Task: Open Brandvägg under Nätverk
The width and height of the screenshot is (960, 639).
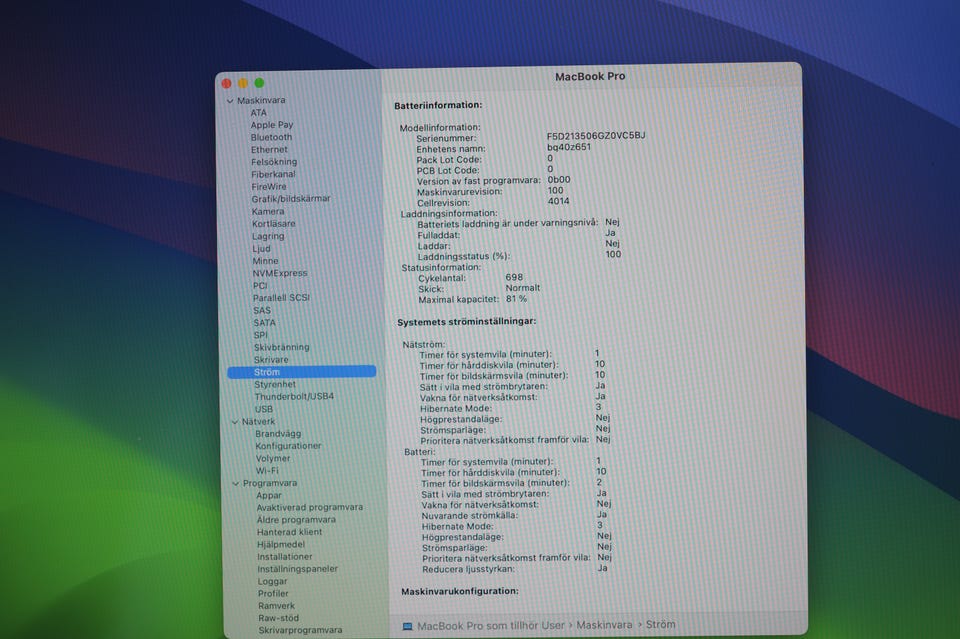Action: coord(278,434)
